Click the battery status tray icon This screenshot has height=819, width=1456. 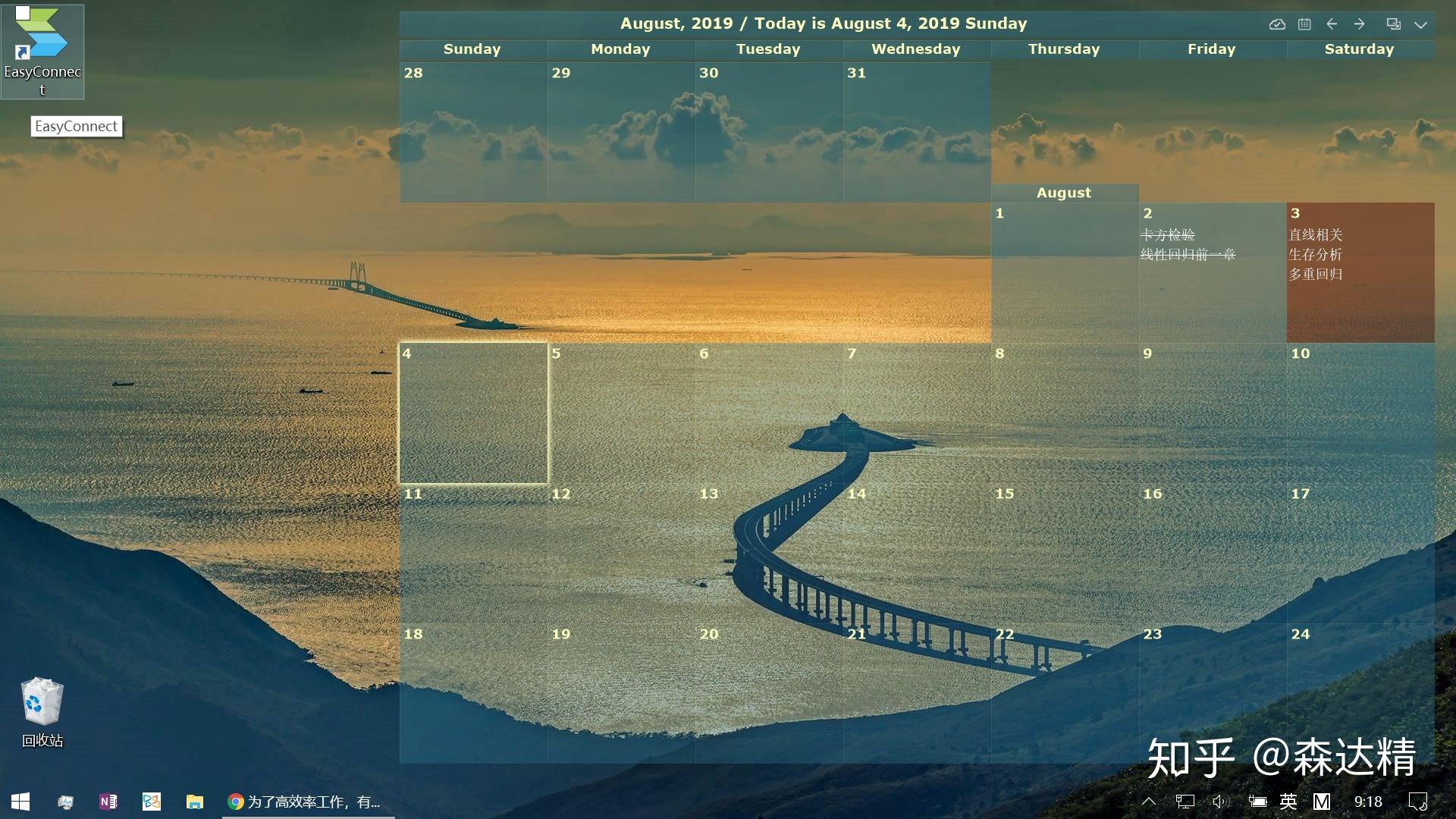pyautogui.click(x=1257, y=802)
